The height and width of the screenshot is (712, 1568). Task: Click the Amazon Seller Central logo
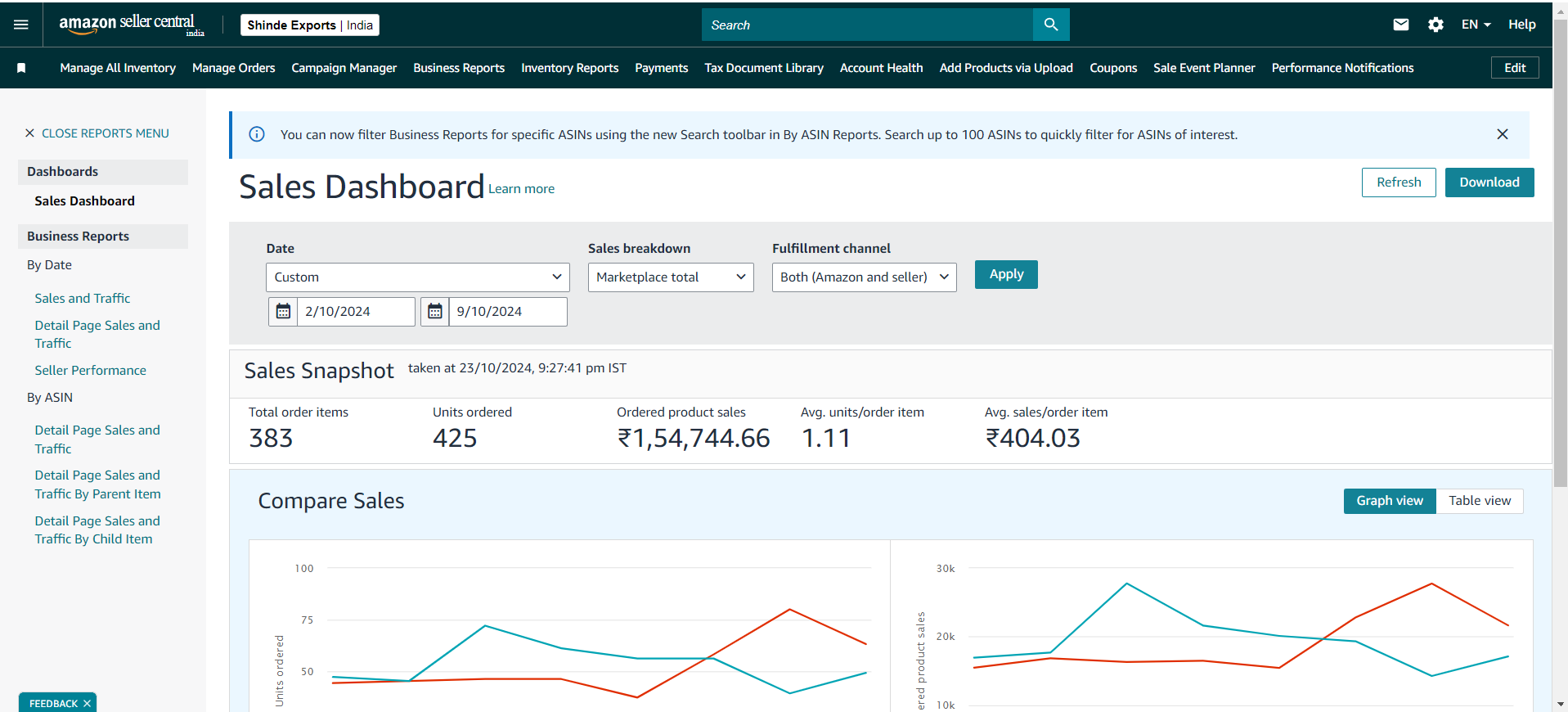[x=131, y=25]
